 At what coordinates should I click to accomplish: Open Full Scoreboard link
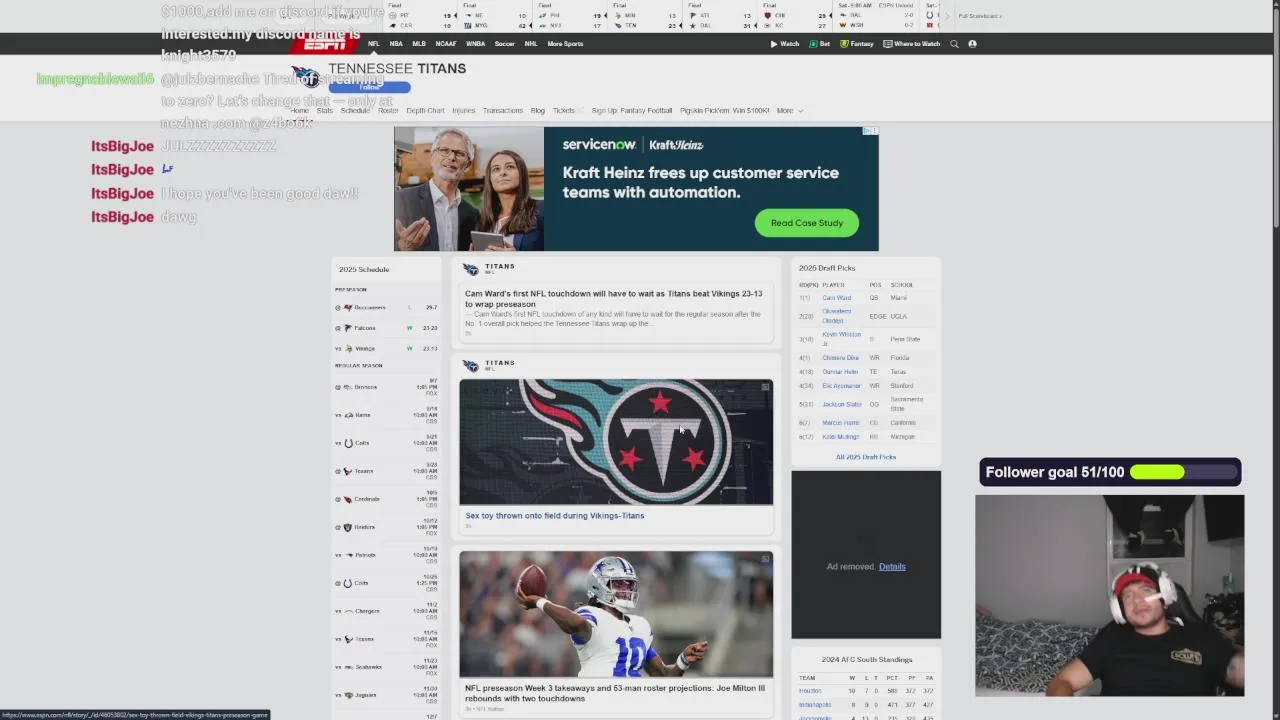979,16
